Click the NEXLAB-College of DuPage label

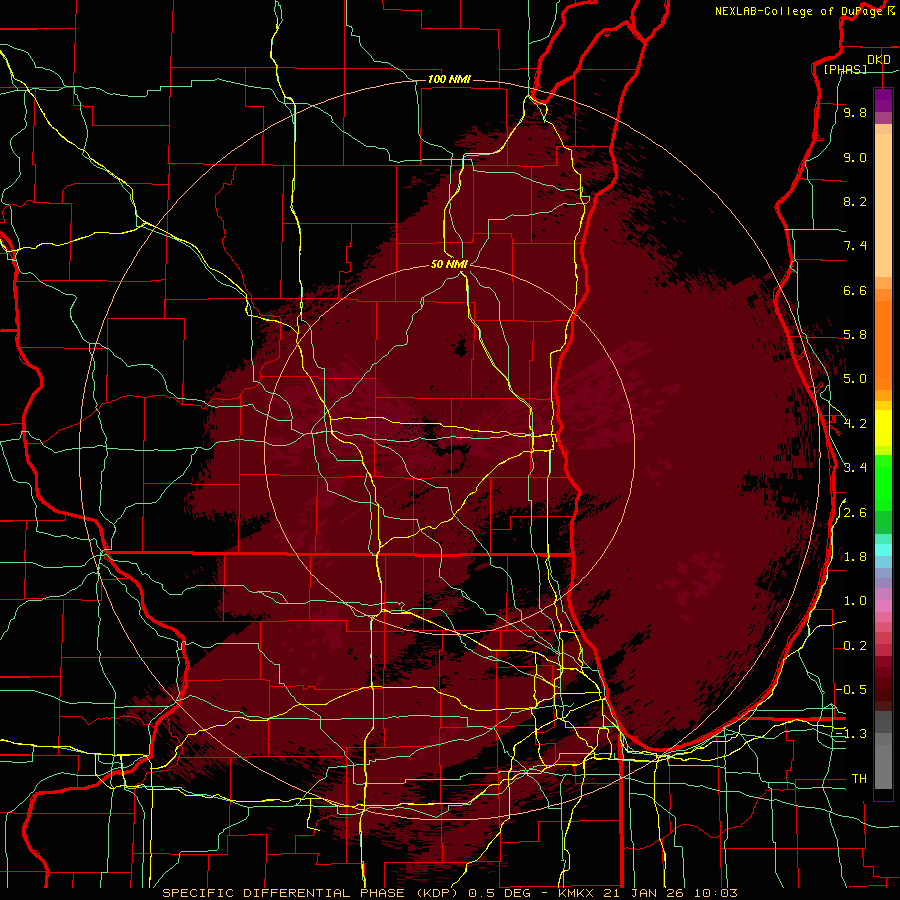(804, 11)
